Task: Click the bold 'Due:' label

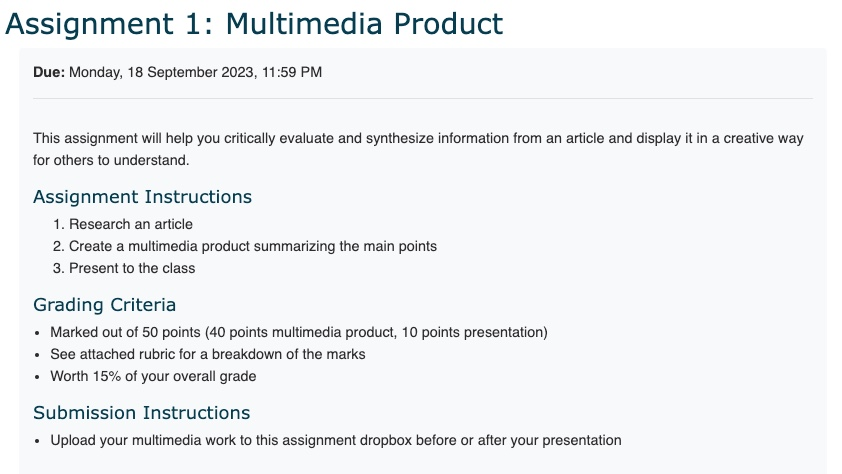Action: pos(49,72)
